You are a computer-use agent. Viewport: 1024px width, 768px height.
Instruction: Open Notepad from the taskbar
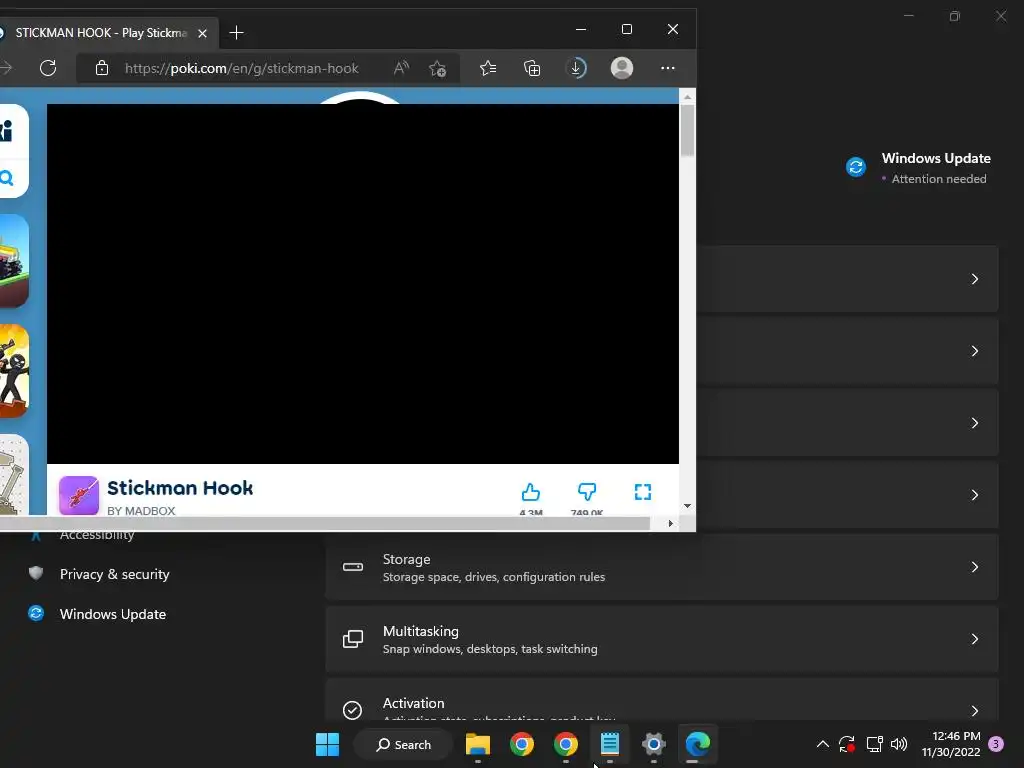point(609,744)
